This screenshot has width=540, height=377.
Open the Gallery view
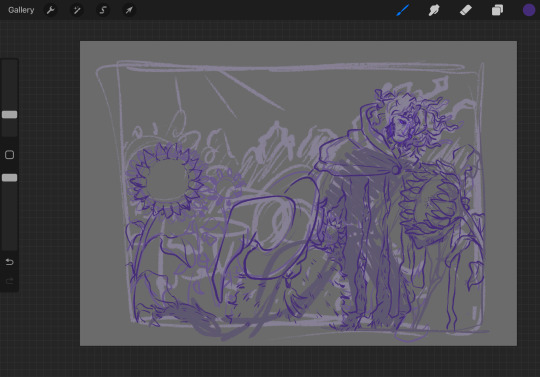point(21,10)
